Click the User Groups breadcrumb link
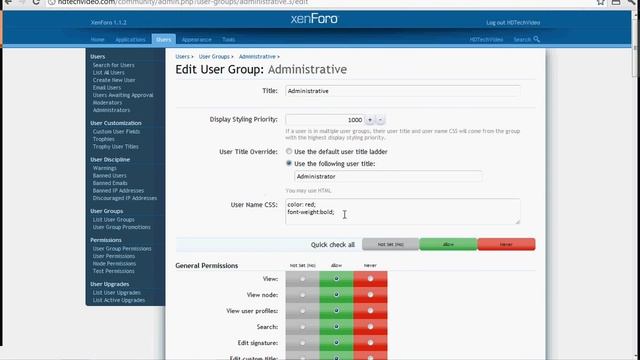The image size is (640, 360). coord(214,57)
